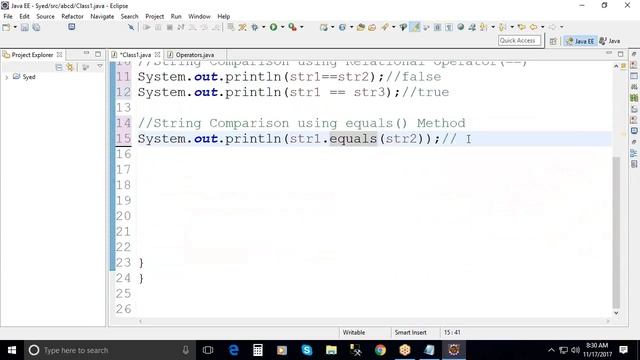Close the Project Explorer view
The height and width of the screenshot is (360, 640).
pyautogui.click(x=60, y=55)
